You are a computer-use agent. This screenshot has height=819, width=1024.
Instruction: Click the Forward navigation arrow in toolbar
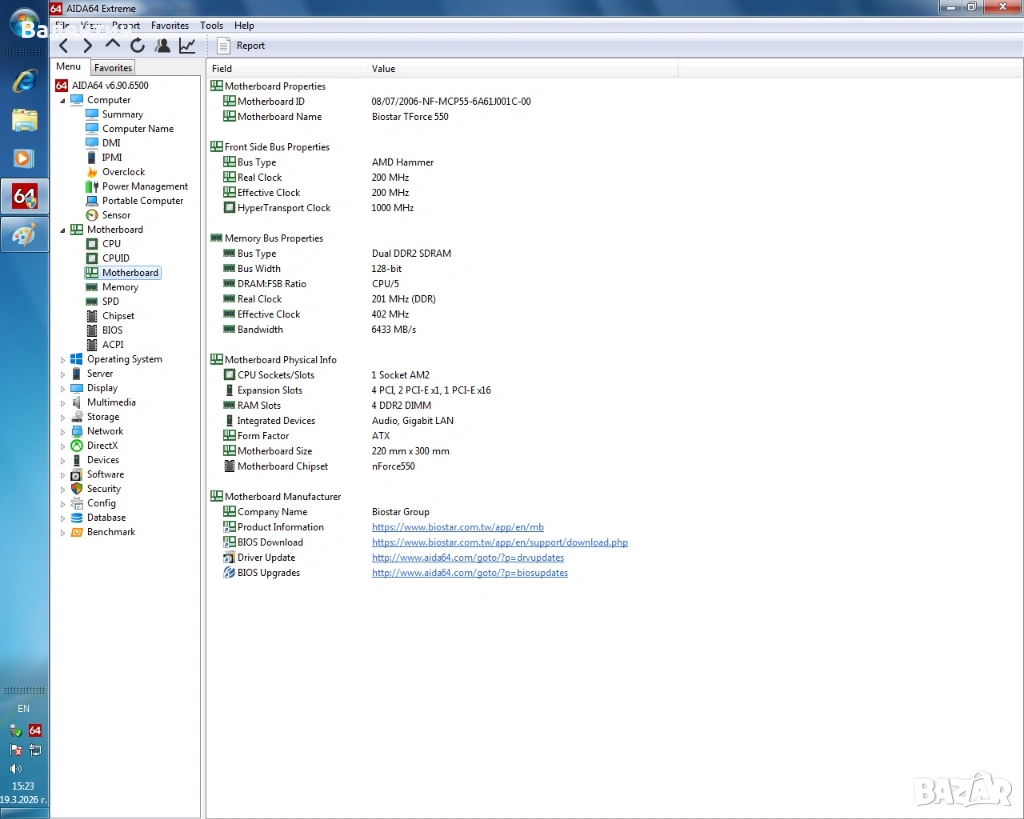tap(88, 45)
